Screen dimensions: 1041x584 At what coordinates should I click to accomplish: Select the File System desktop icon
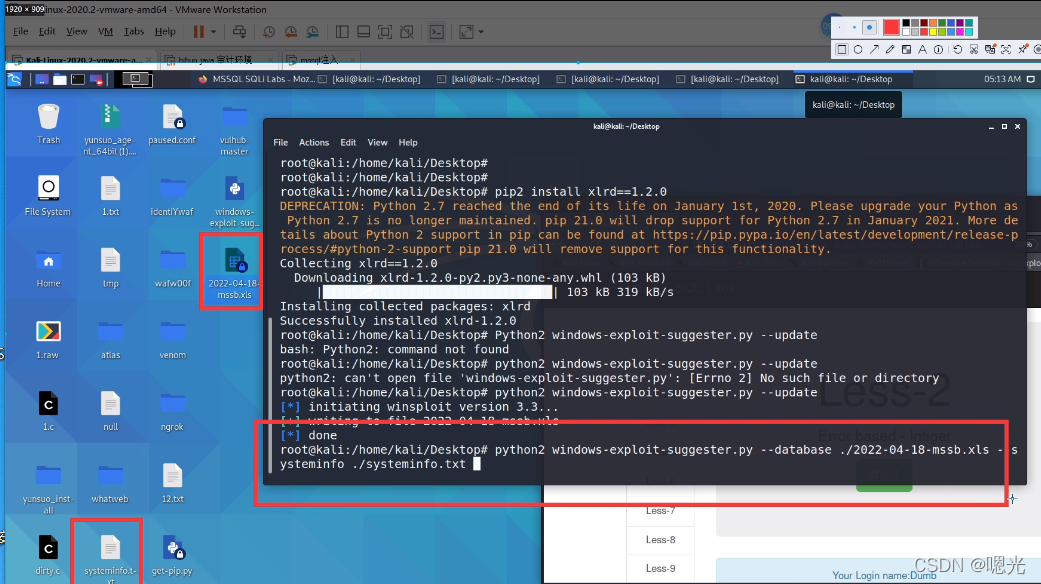(47, 196)
